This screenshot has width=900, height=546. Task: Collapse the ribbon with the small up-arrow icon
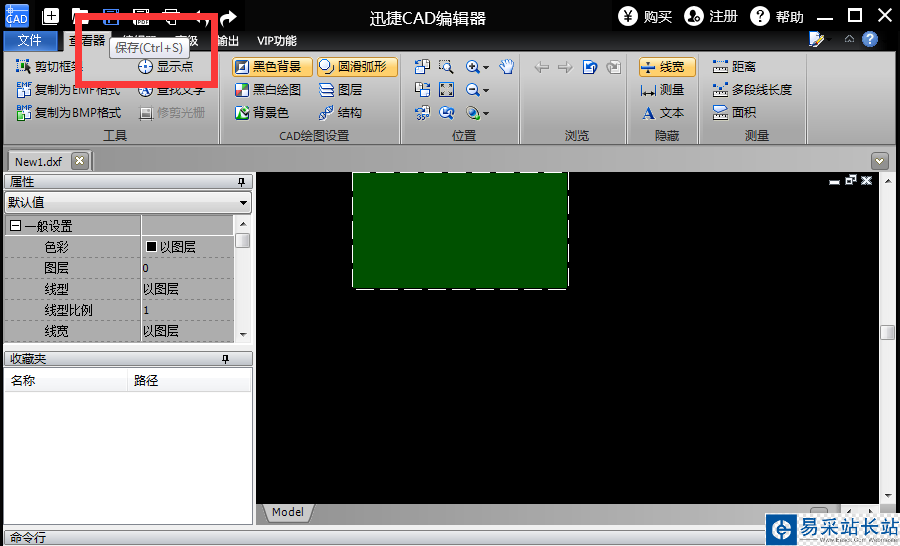[x=849, y=39]
